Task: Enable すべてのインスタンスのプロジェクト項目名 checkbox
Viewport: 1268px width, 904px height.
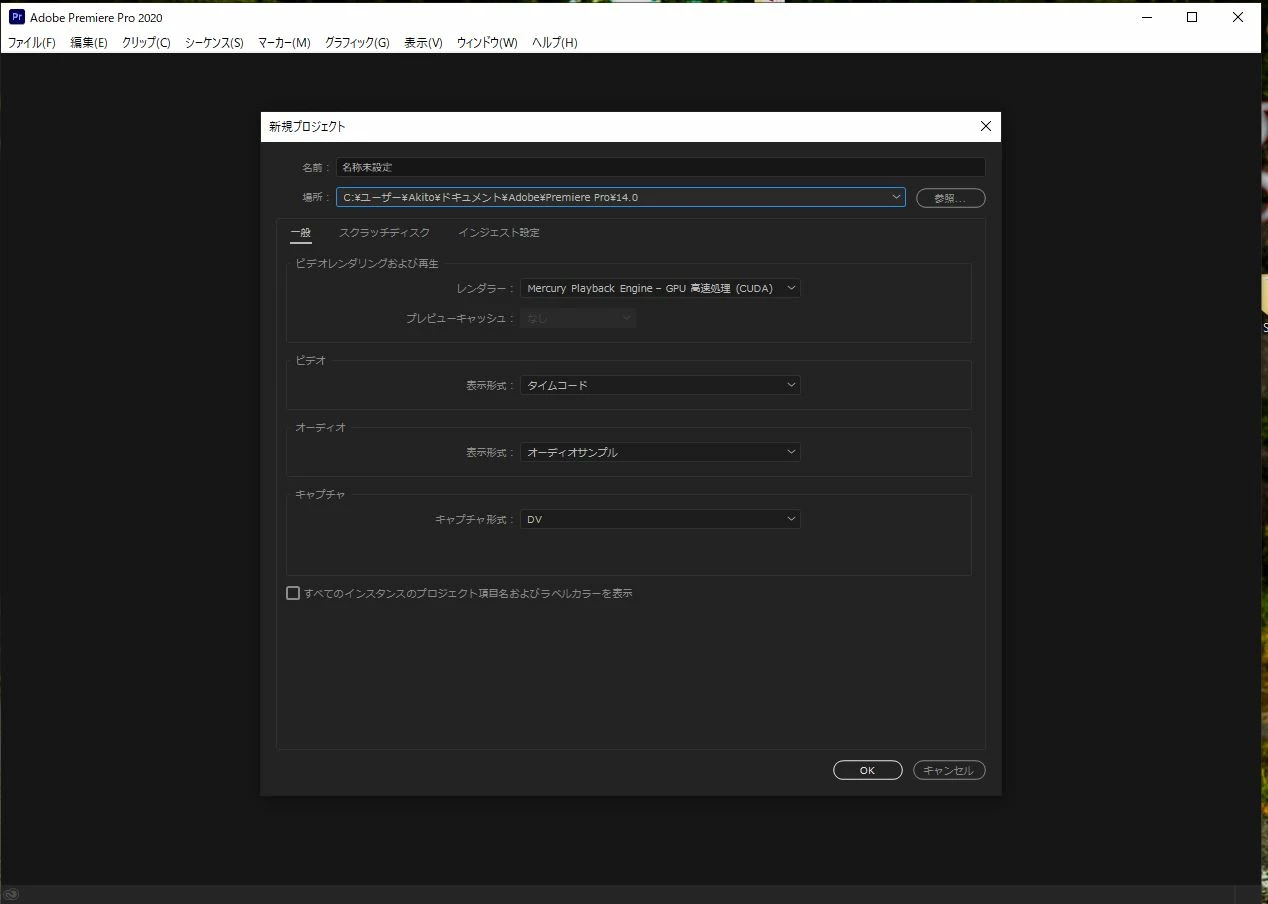Action: (293, 593)
